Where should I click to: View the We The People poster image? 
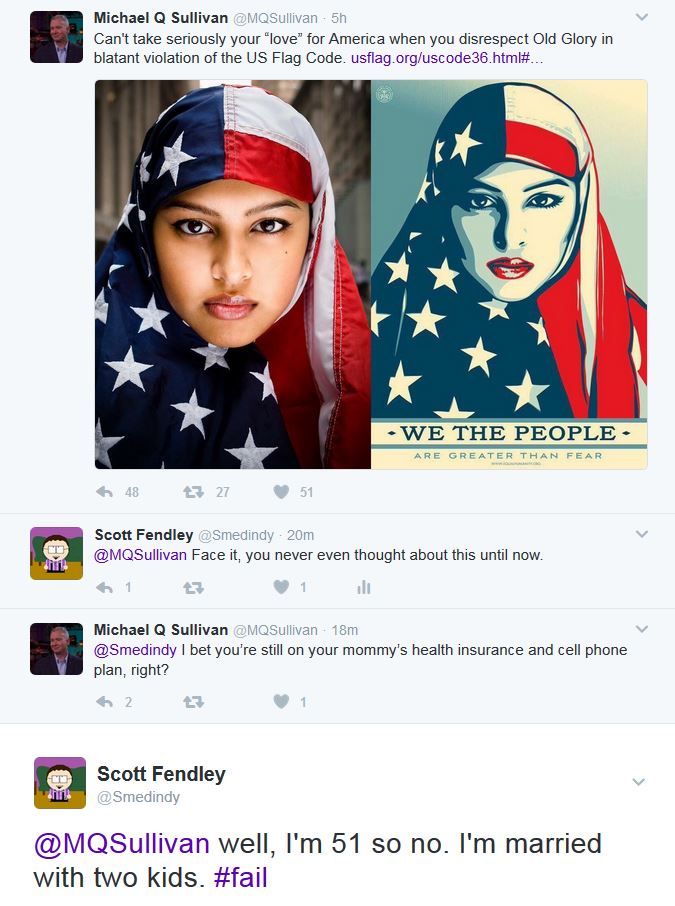tap(509, 274)
